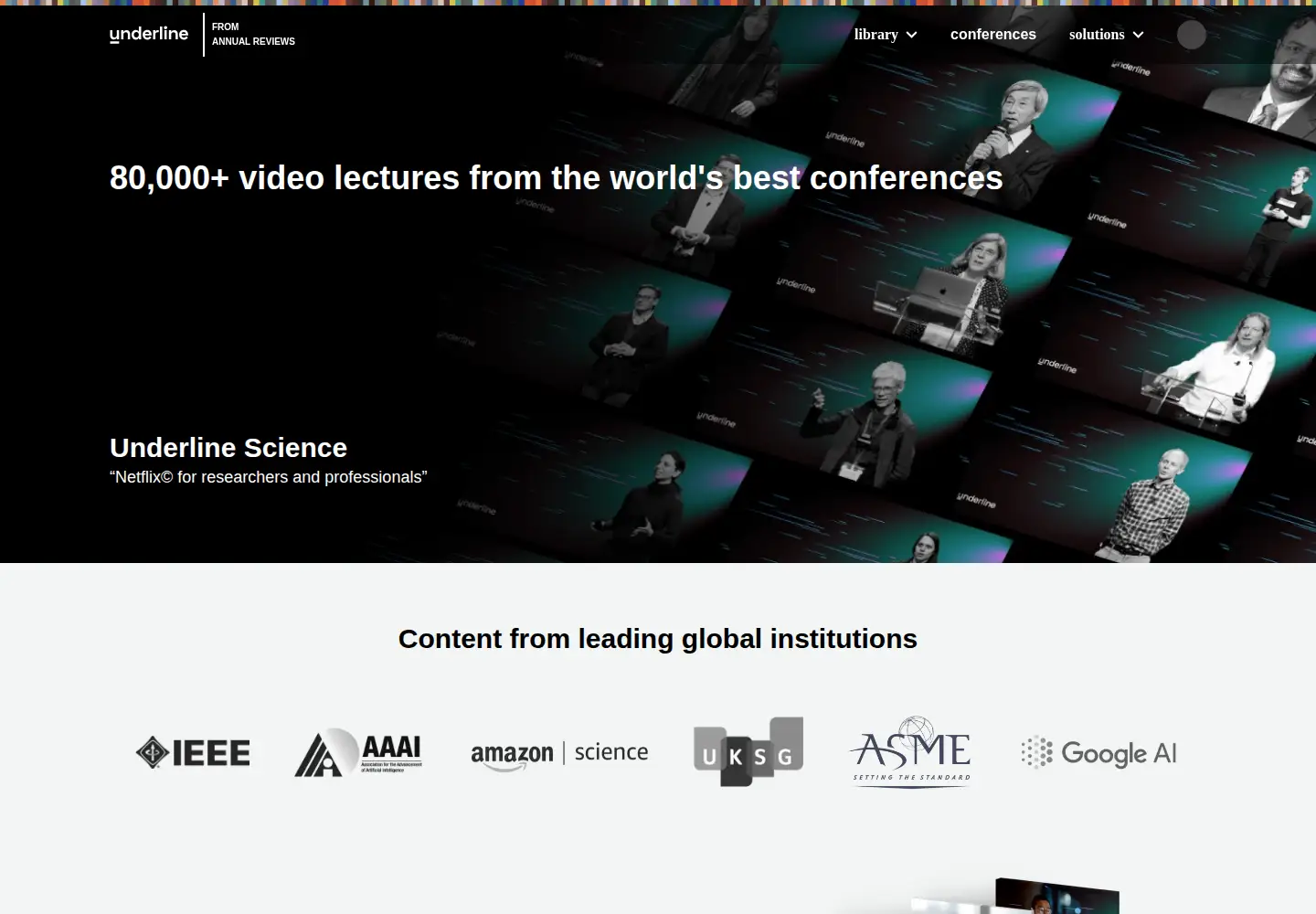The width and height of the screenshot is (1316, 914).
Task: Click the ASME logo
Action: [x=911, y=752]
